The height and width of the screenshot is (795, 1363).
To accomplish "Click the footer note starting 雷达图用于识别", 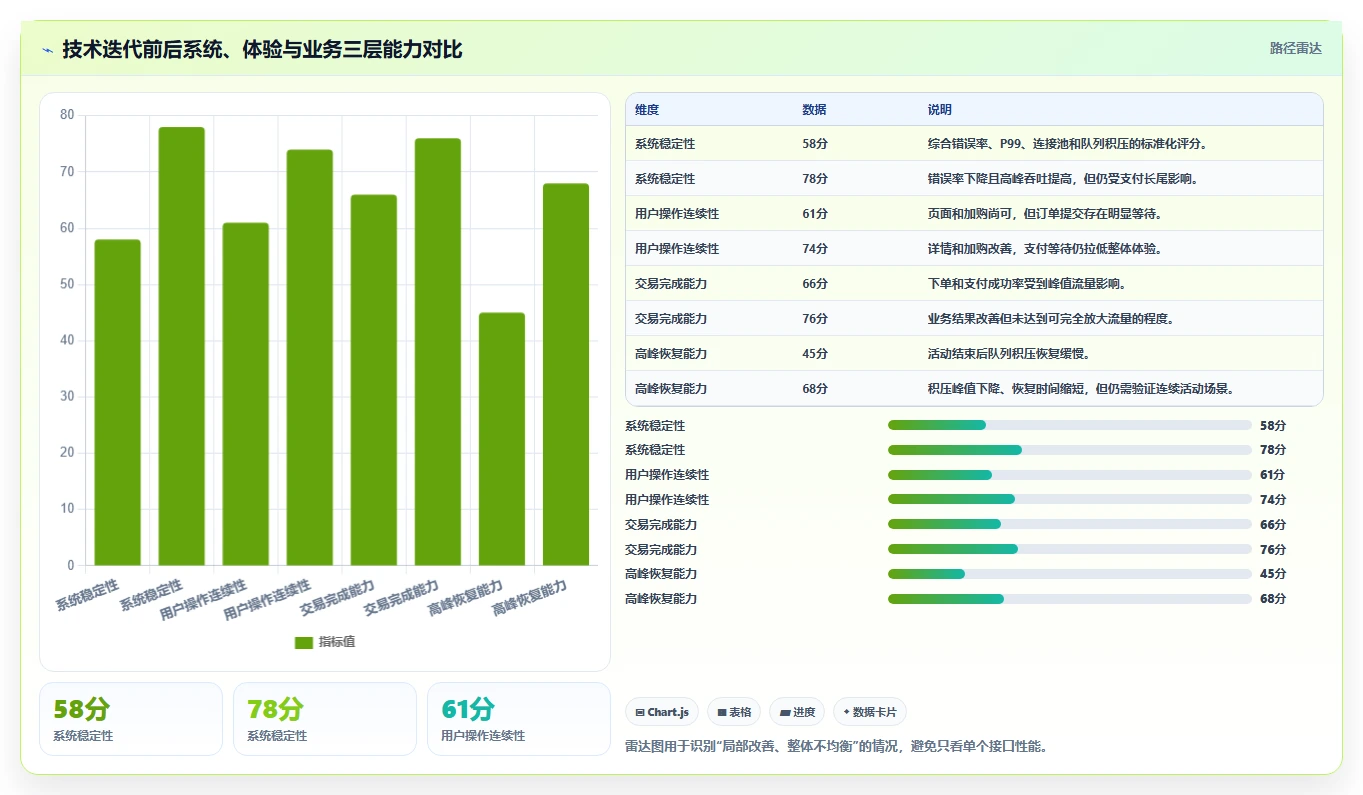I will click(x=836, y=747).
